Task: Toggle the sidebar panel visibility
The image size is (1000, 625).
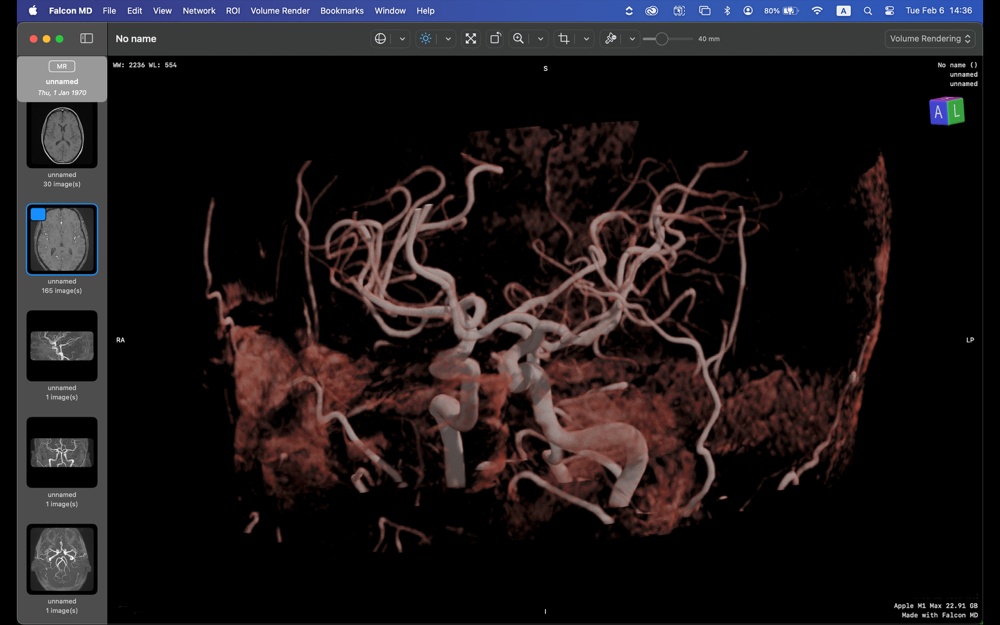Action: click(87, 39)
